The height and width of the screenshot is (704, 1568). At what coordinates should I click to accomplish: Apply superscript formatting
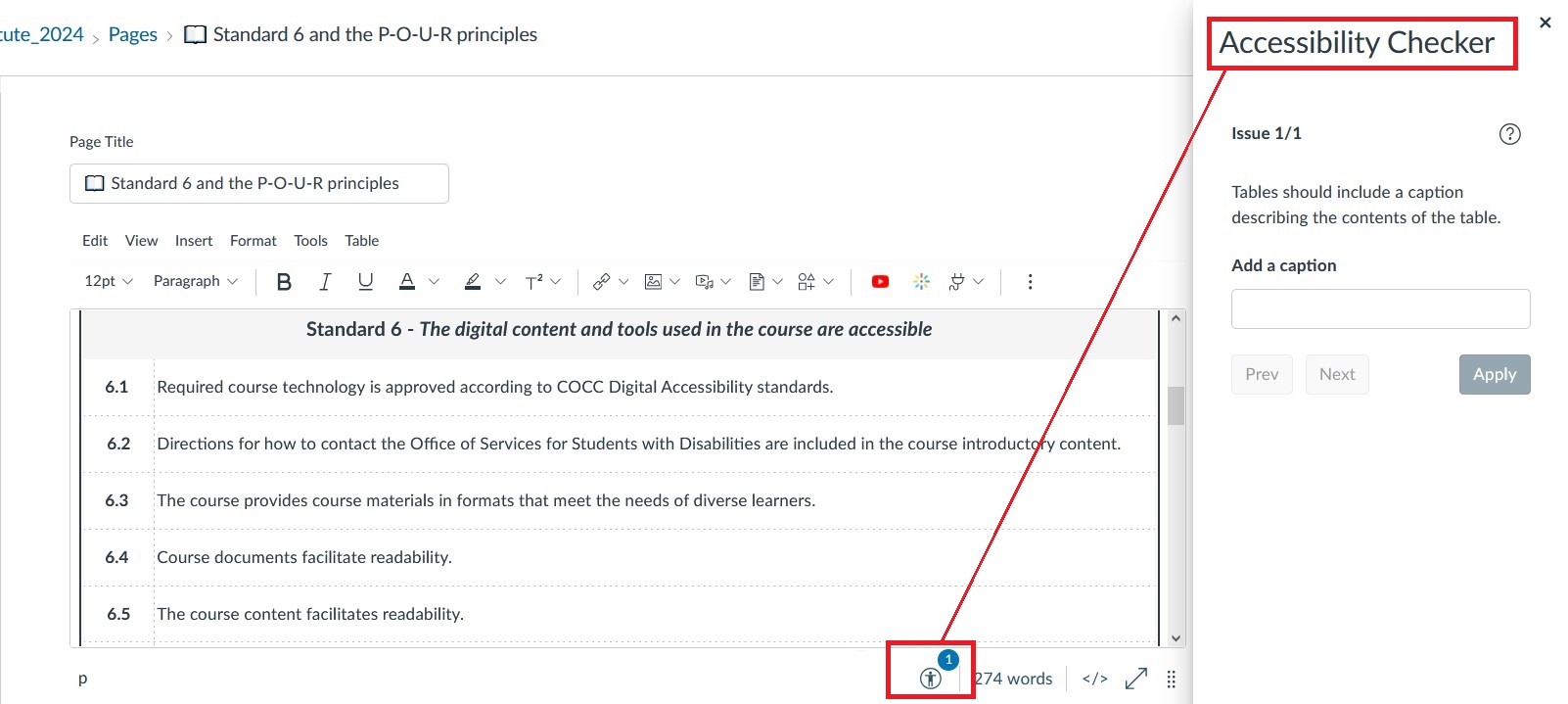pyautogui.click(x=533, y=282)
